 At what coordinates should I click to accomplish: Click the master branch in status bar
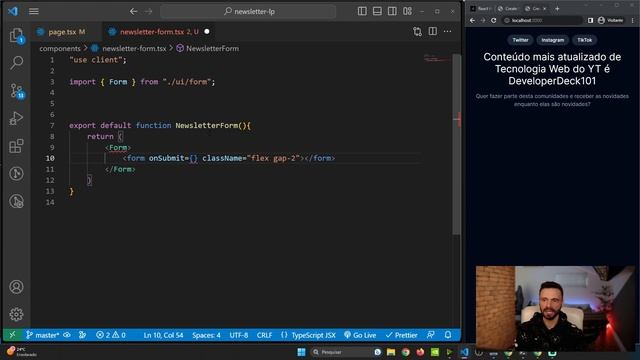(x=43, y=335)
